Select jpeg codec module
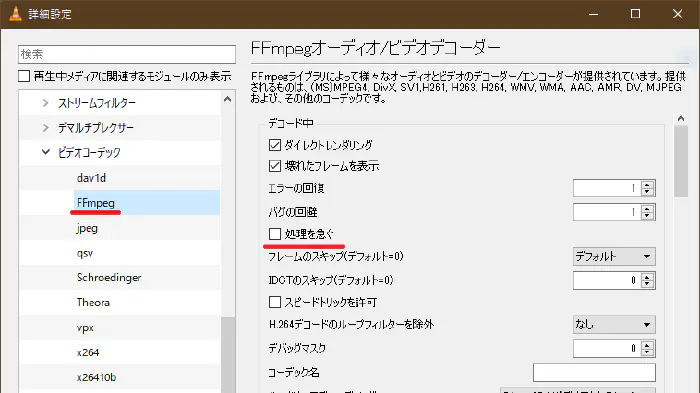Viewport: 700px width, 393px height. [x=87, y=228]
